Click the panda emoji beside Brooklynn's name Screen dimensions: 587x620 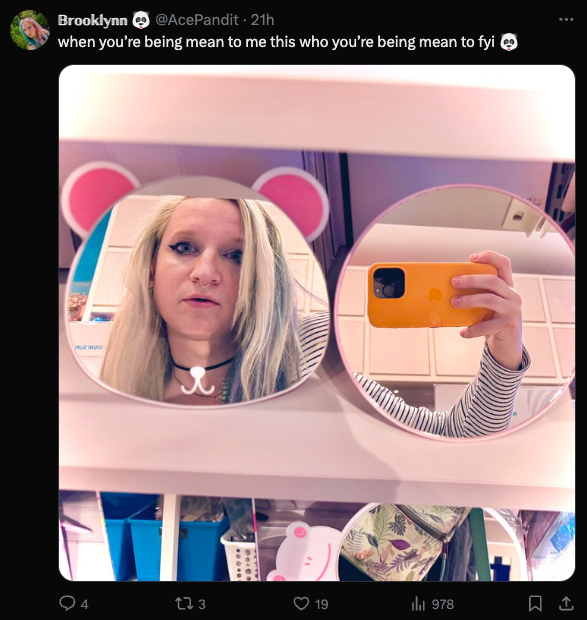pyautogui.click(x=141, y=20)
